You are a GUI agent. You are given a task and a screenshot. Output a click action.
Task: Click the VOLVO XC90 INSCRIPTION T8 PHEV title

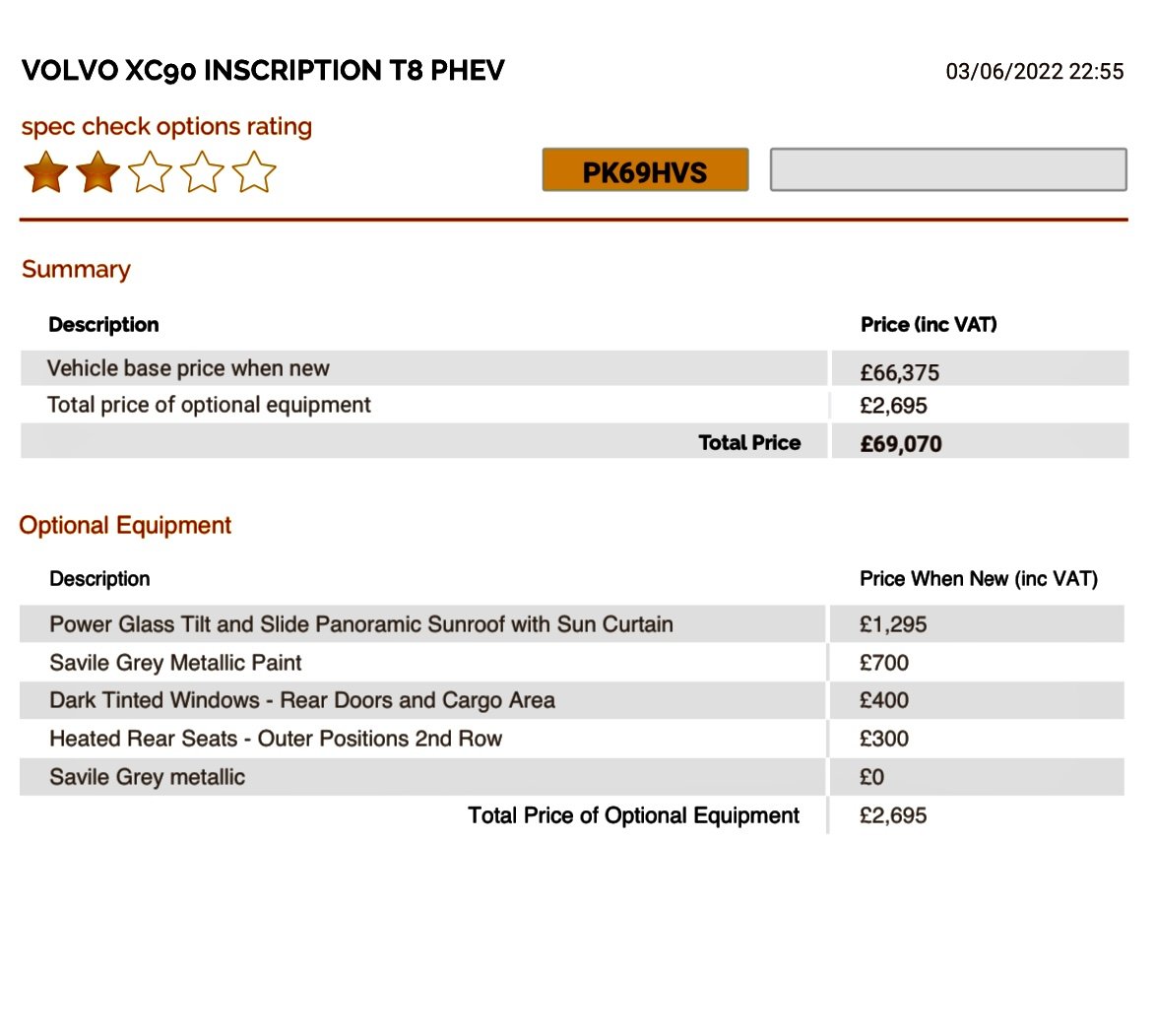[x=263, y=71]
